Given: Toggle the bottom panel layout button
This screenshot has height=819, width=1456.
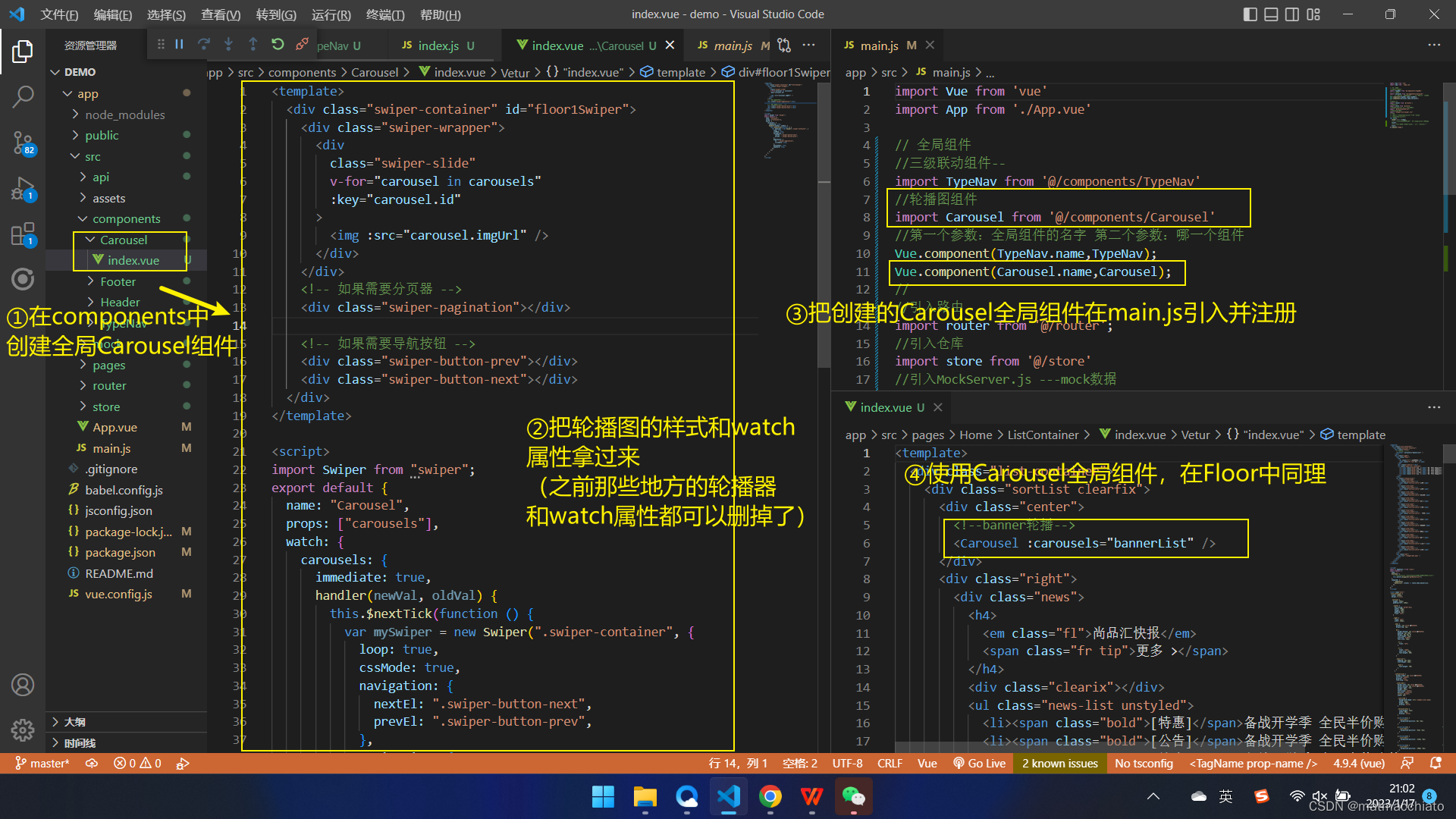Looking at the screenshot, I should click(1271, 14).
